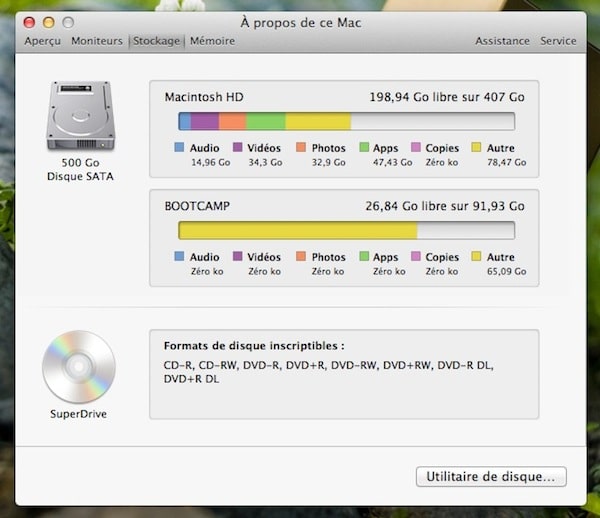600x518 pixels.
Task: Click green Apps swatch under BOOTCAMP
Action: [364, 256]
